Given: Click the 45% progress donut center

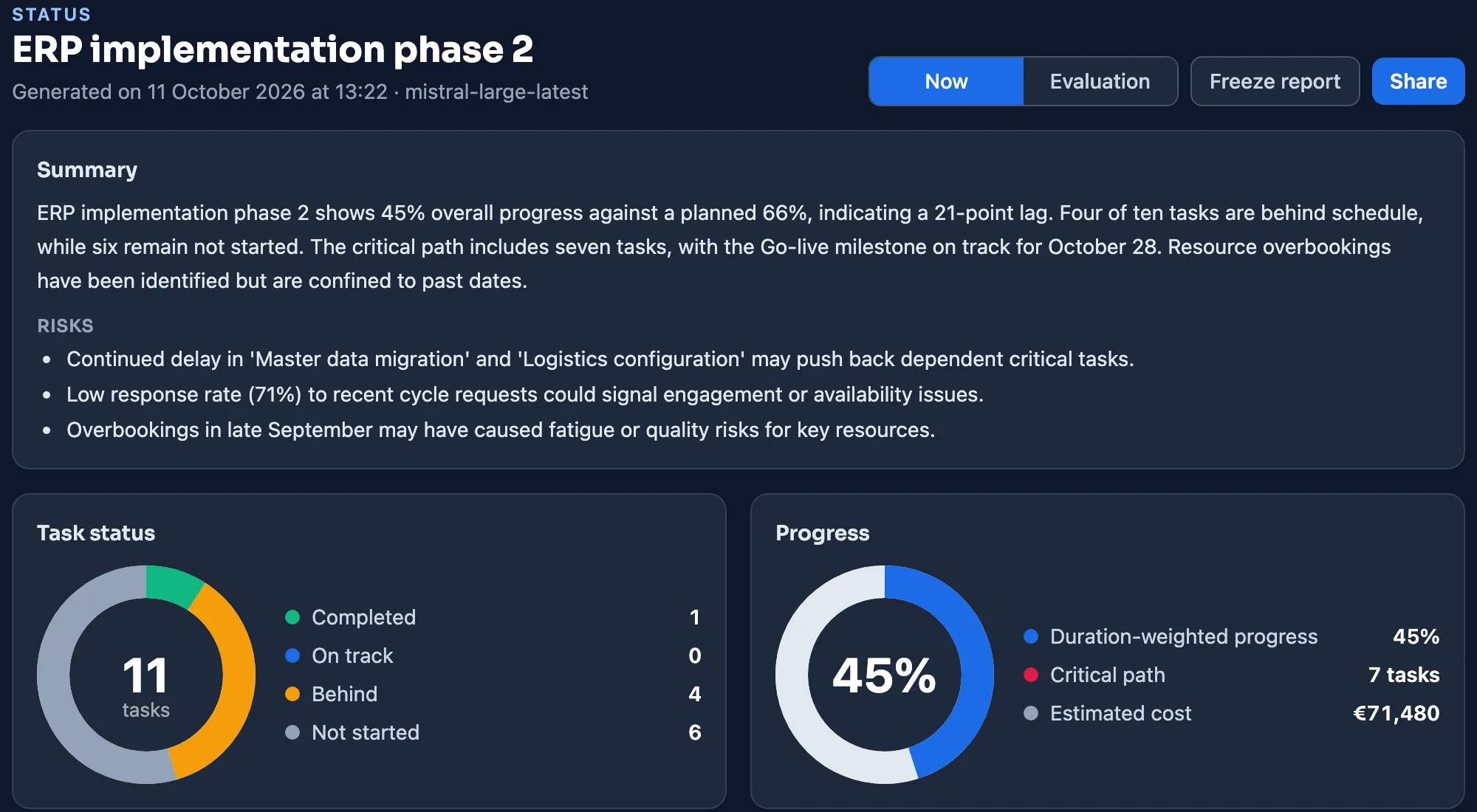Looking at the screenshot, I should 885,675.
